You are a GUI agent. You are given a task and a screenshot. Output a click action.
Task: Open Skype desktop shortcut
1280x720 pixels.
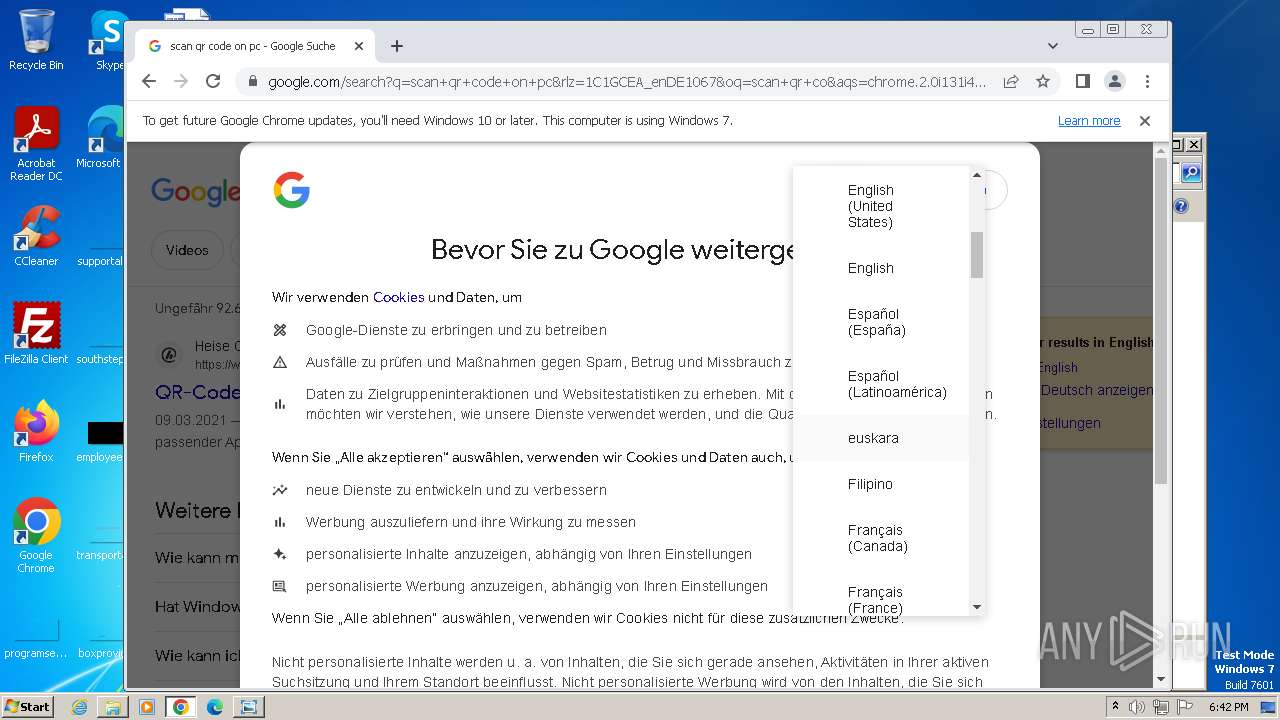(107, 40)
